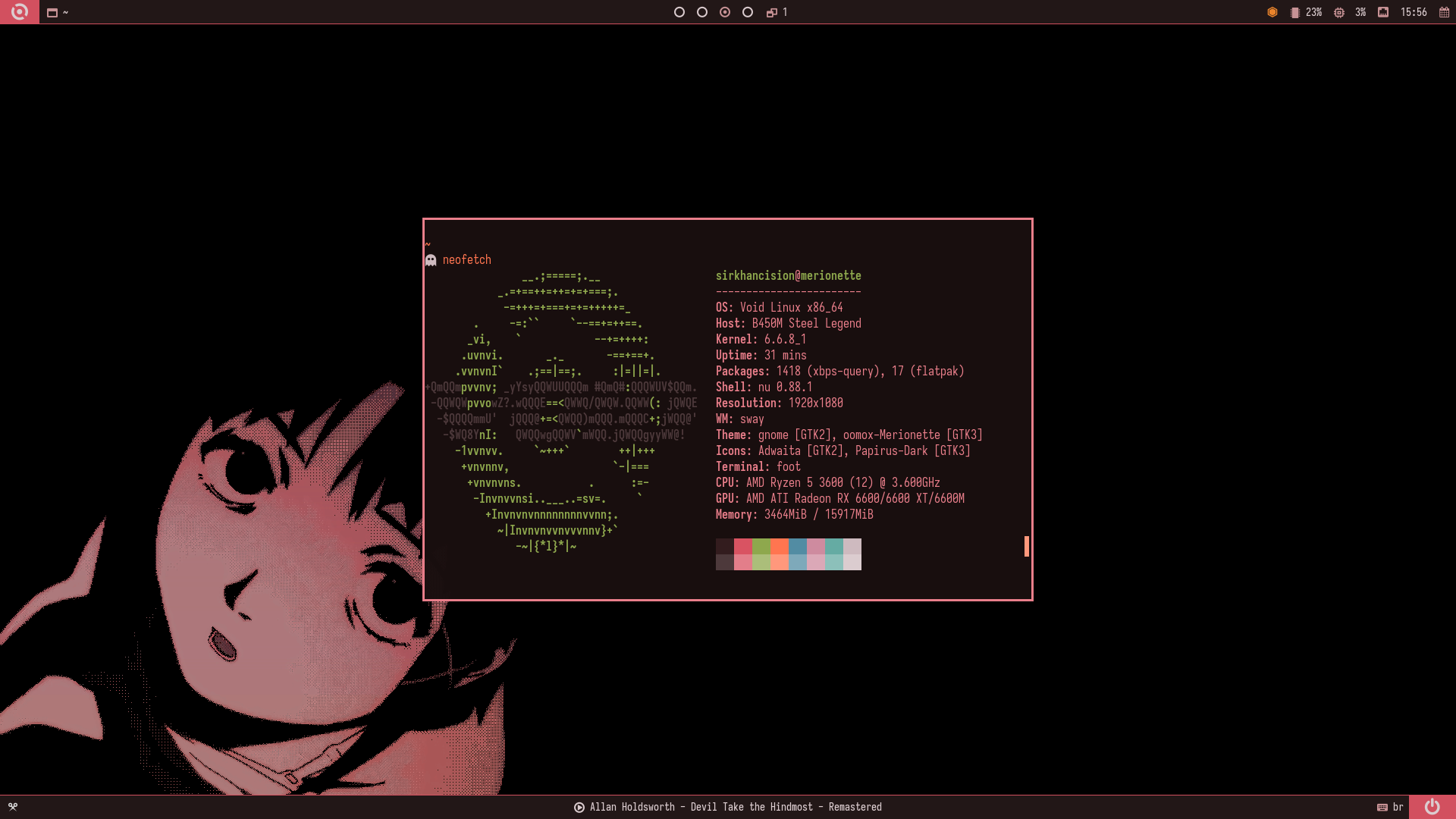Image resolution: width=1456 pixels, height=819 pixels.
Task: Click the 15:56 clock
Action: point(1414,12)
